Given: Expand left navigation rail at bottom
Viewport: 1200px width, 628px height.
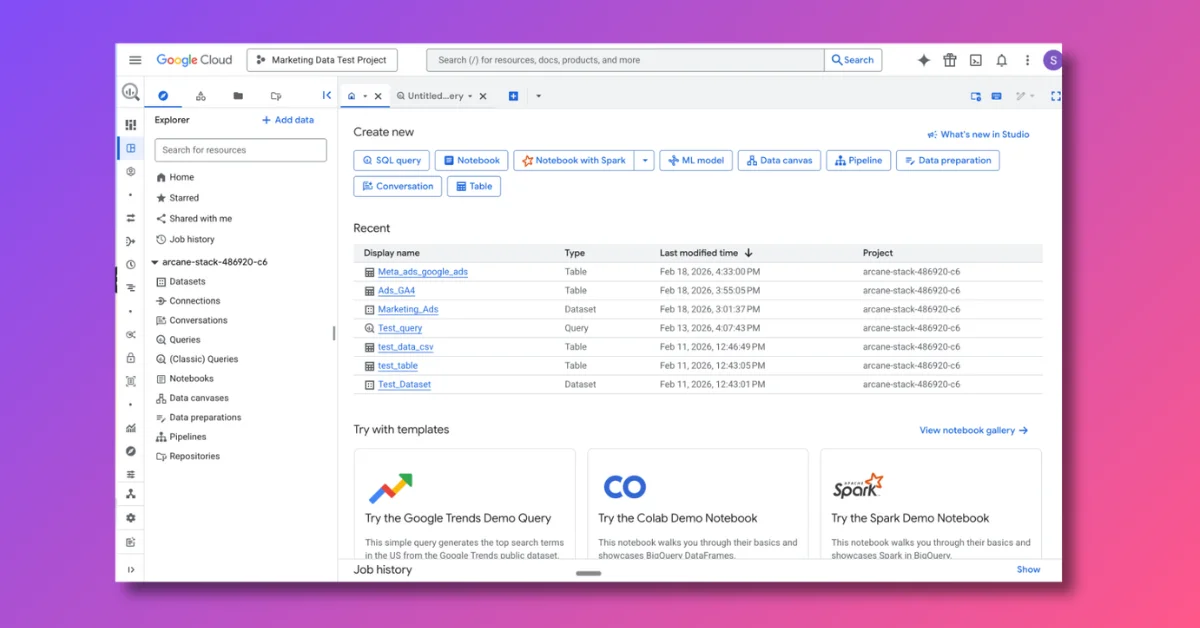Looking at the screenshot, I should [x=131, y=569].
